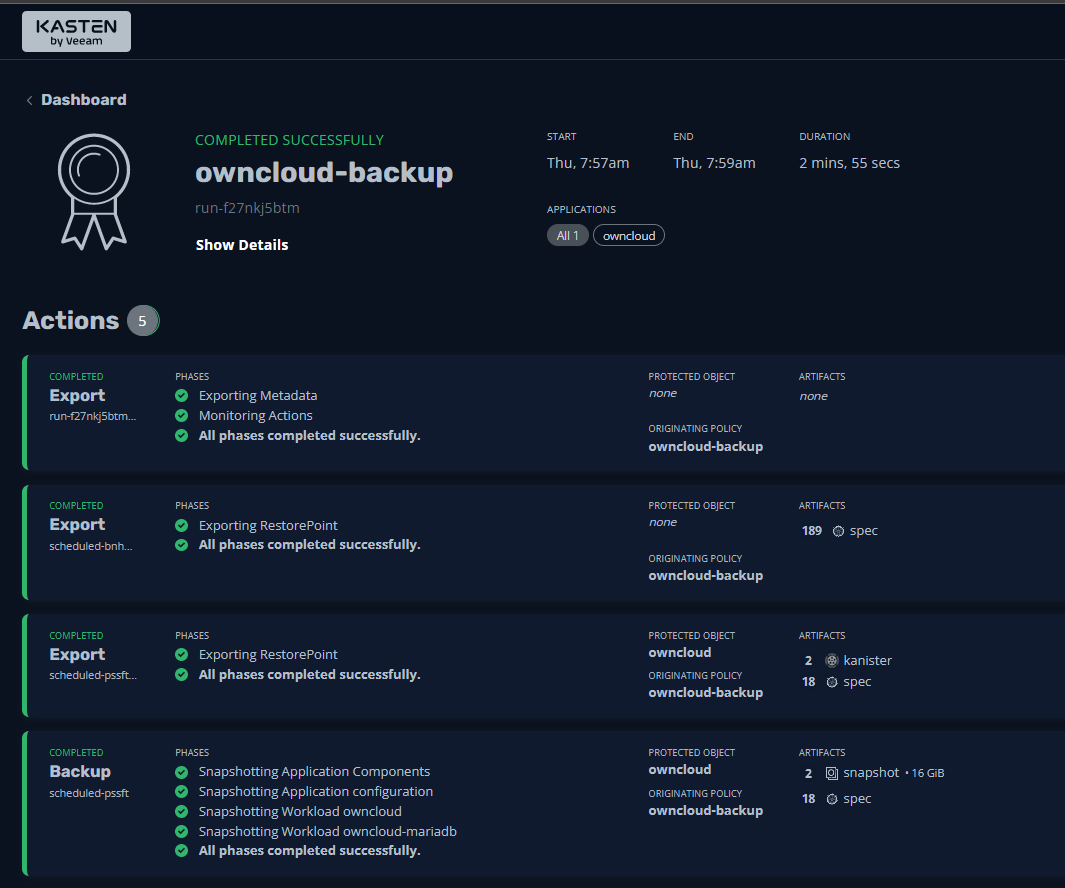Open owncloud protected object in Backup action
This screenshot has width=1065, height=888.
pyautogui.click(x=679, y=770)
